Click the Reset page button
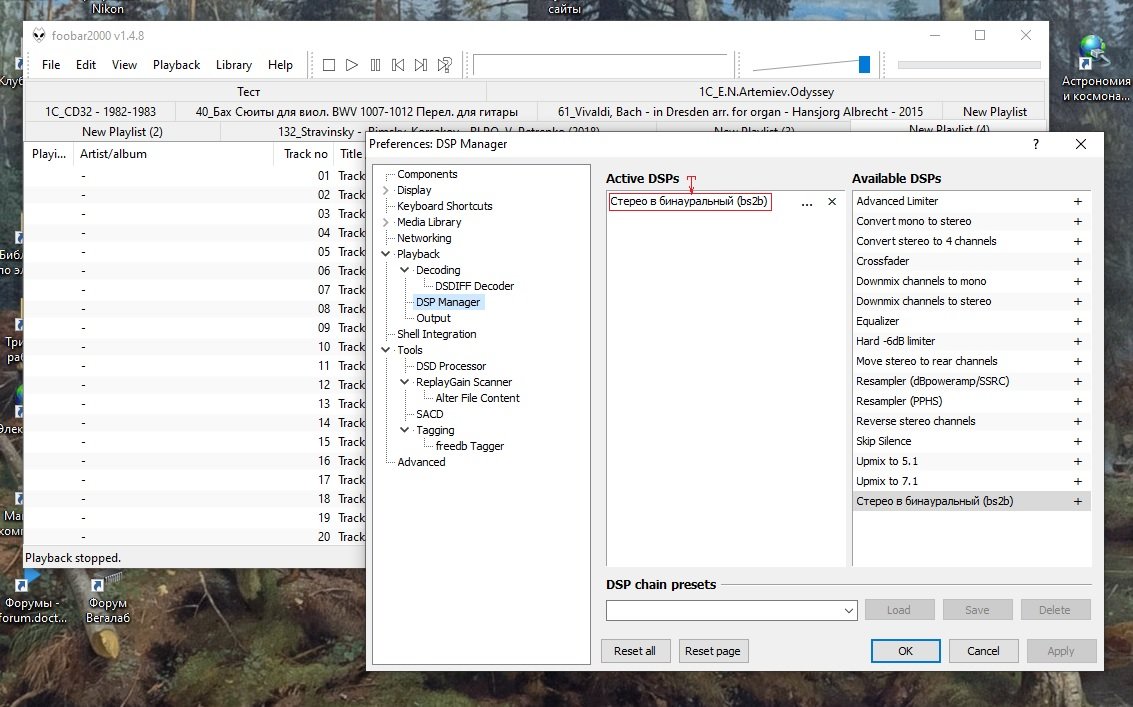This screenshot has height=707, width=1133. [x=712, y=651]
